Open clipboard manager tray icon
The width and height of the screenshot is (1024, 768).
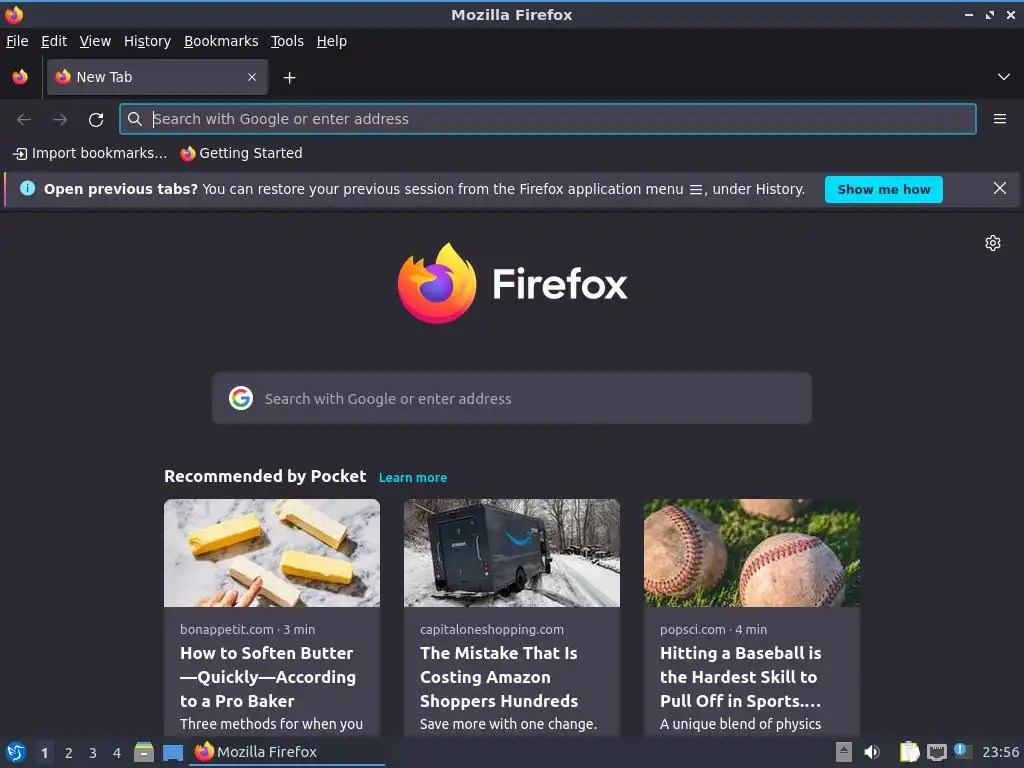pos(909,752)
